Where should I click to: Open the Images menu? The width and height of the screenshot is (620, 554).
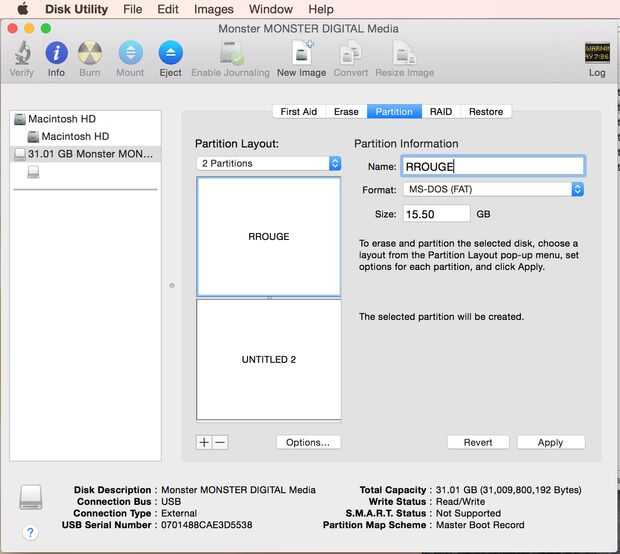(x=214, y=9)
